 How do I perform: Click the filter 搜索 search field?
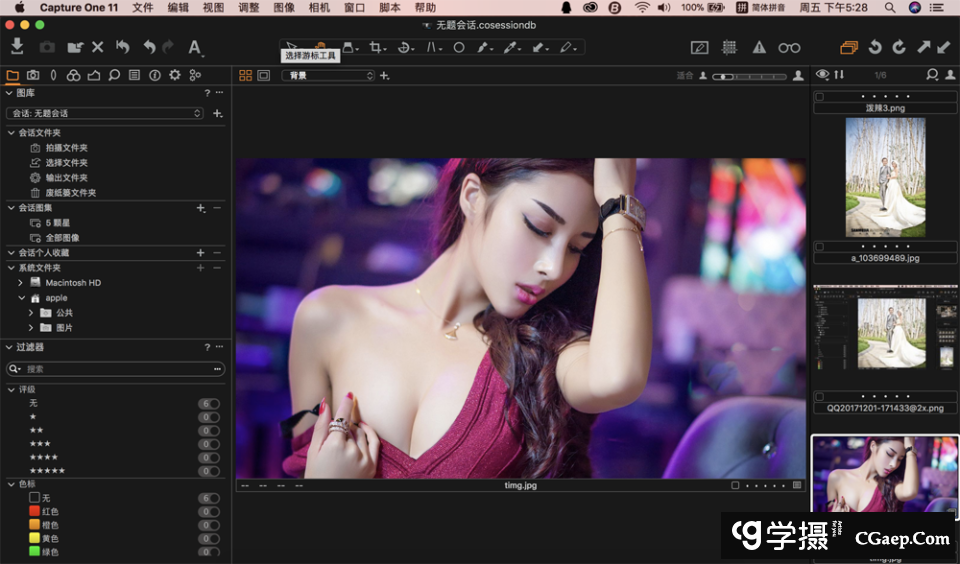[x=115, y=369]
